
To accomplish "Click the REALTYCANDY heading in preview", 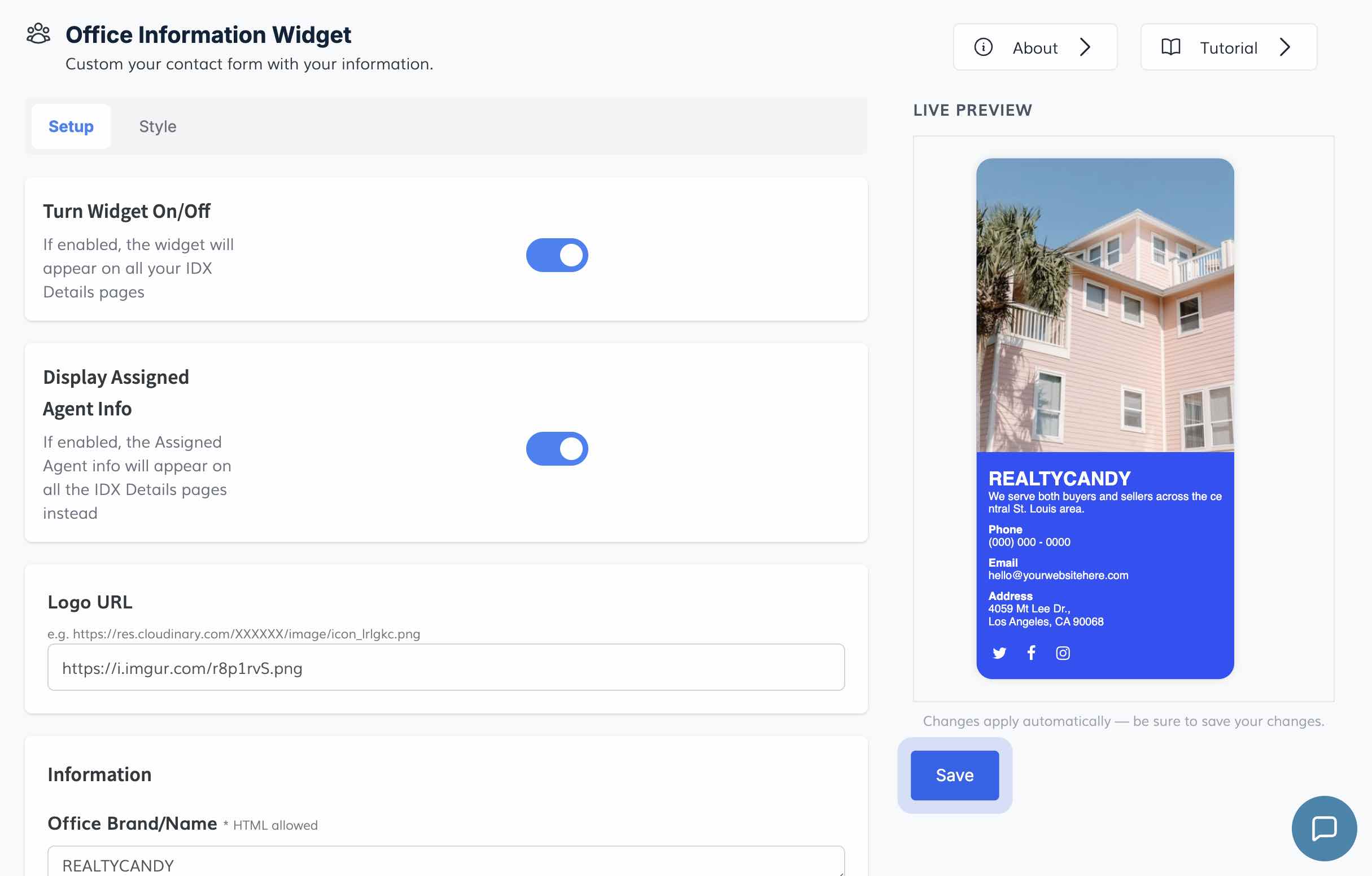I will tap(1059, 479).
